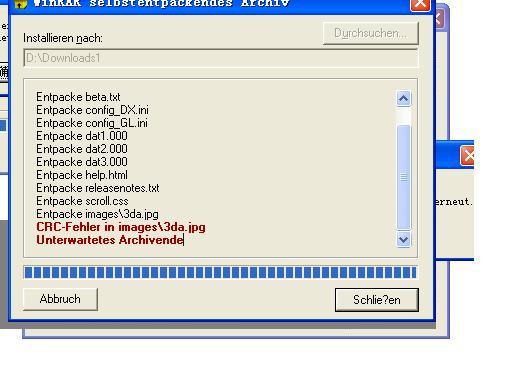
Task: Click the log scrollbar thumb
Action: pos(403,177)
